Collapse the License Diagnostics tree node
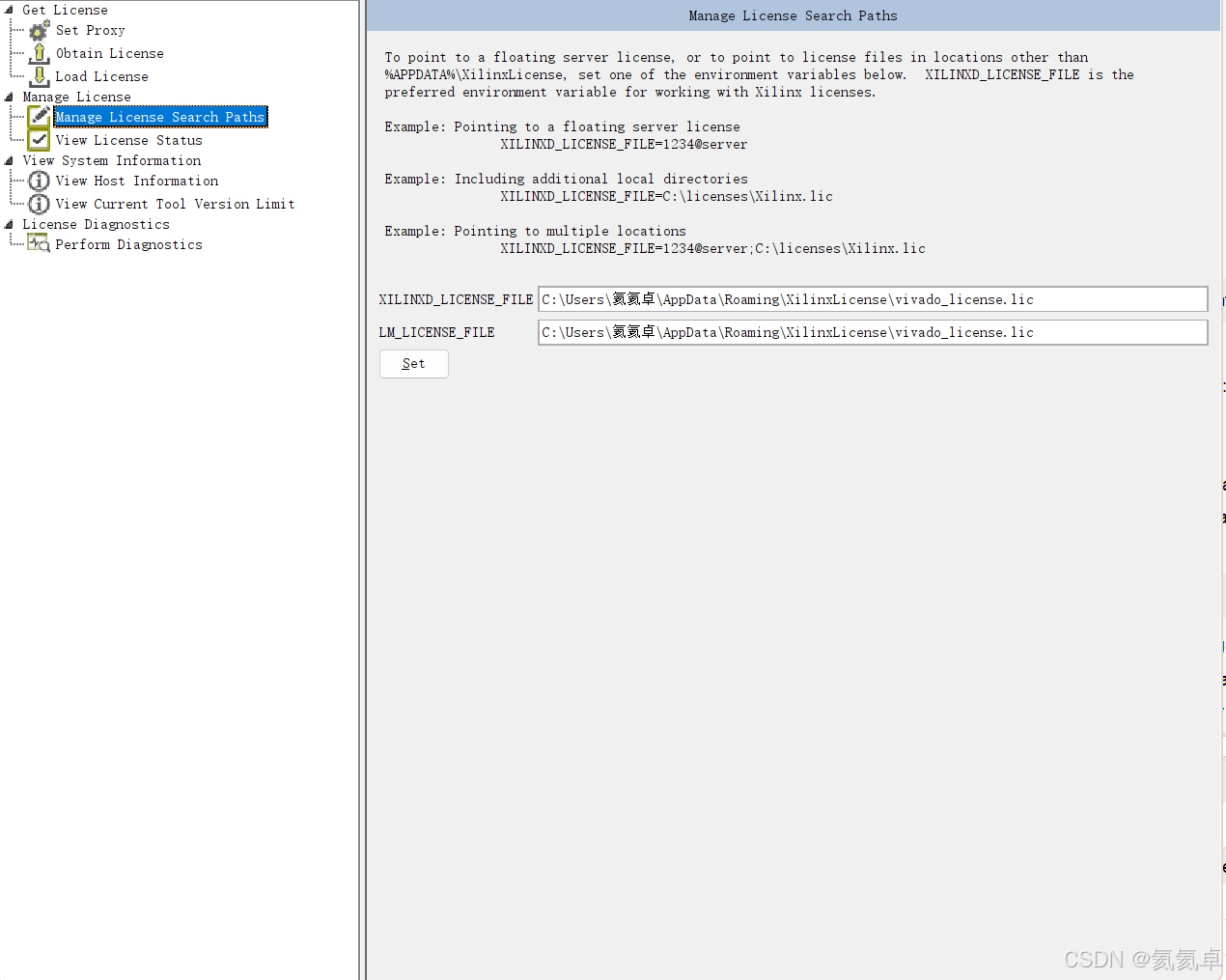 pos(9,224)
